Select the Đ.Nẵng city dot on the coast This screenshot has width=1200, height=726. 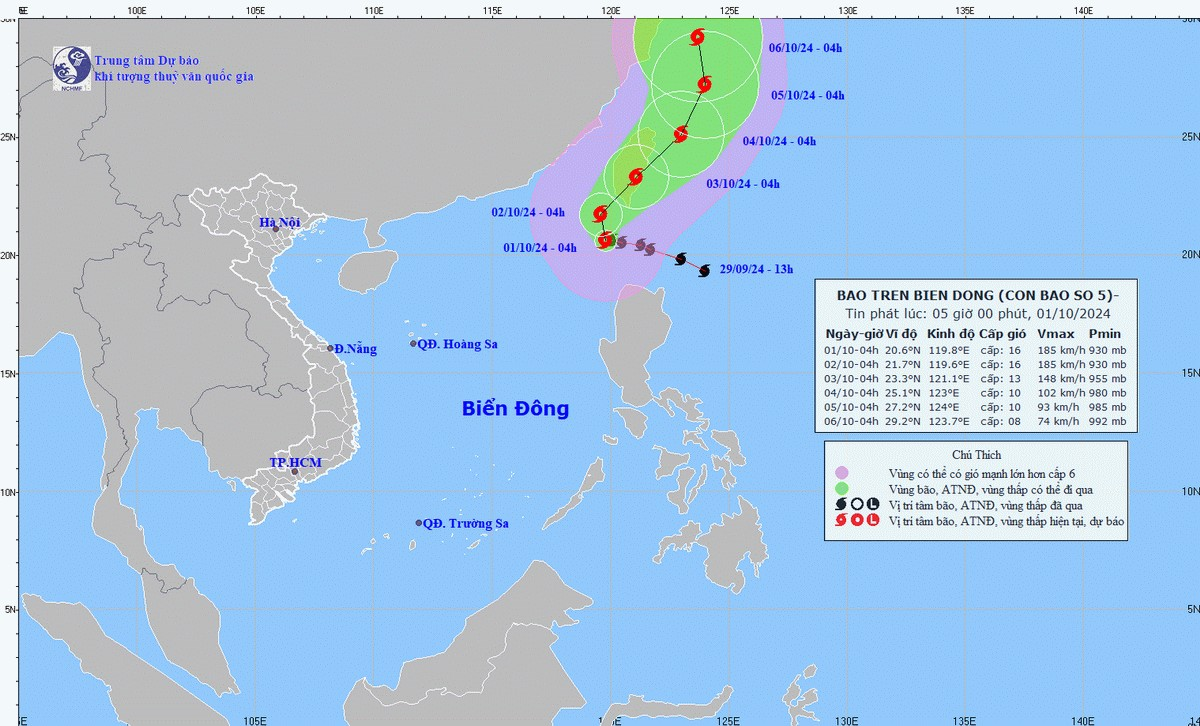point(331,348)
